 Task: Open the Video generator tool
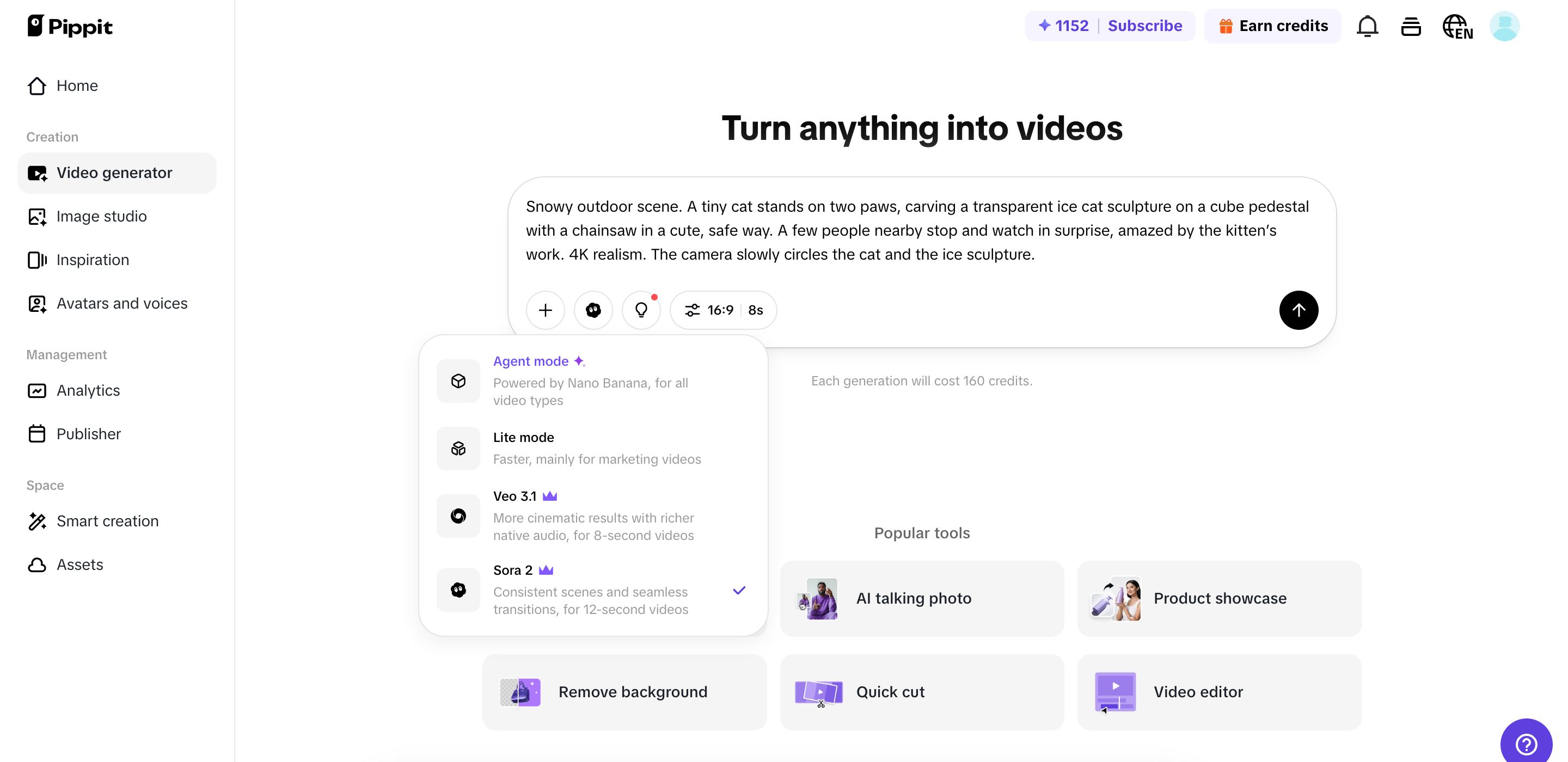point(115,173)
